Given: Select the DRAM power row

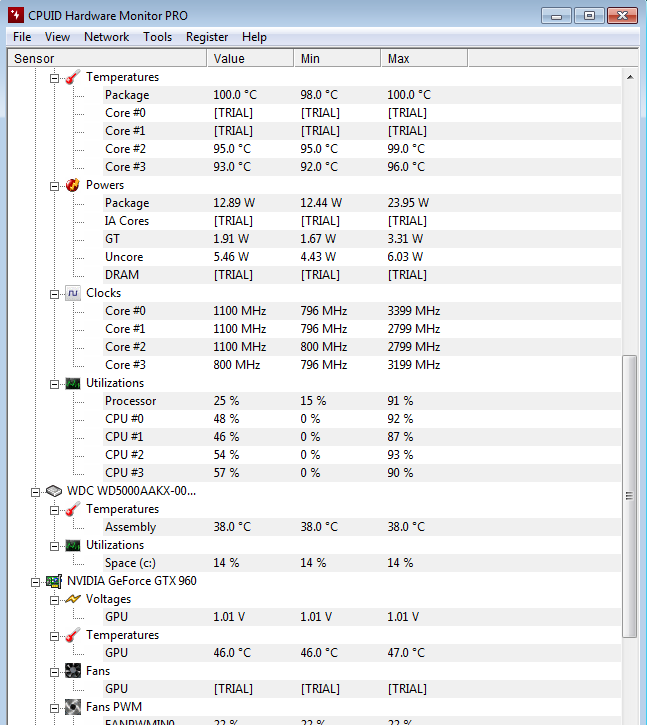Looking at the screenshot, I should pos(361,275).
